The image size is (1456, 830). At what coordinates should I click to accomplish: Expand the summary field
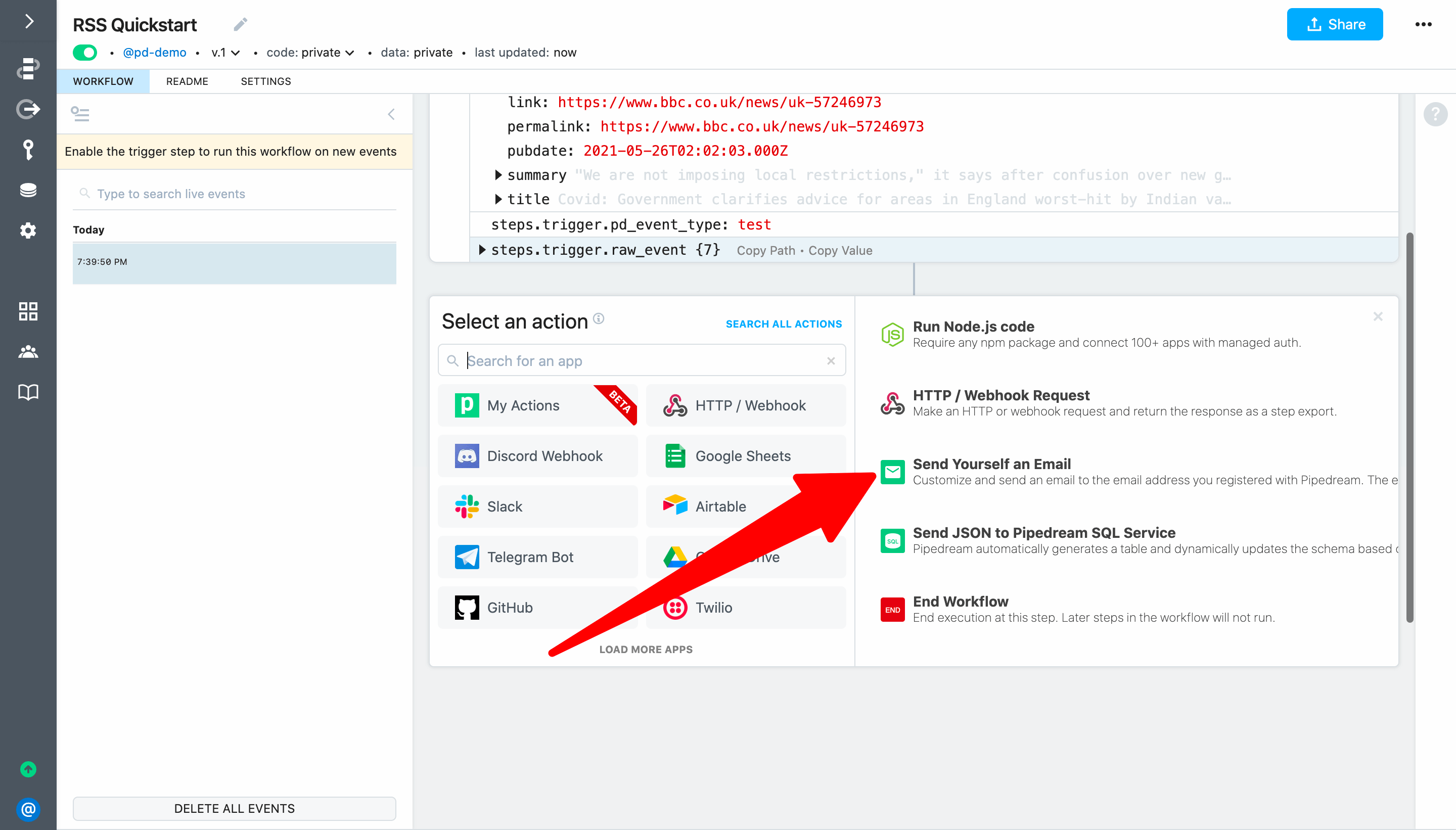(498, 175)
